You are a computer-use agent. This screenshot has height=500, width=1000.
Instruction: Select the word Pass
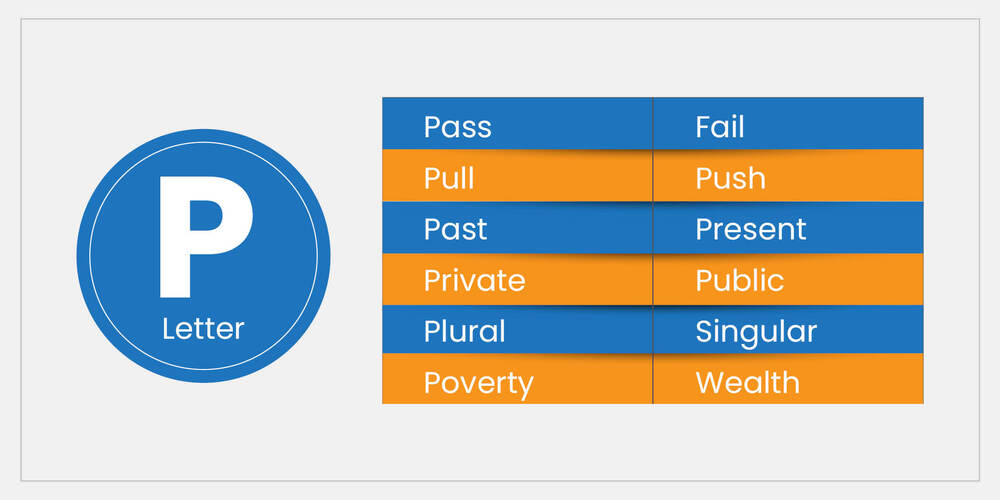pyautogui.click(x=457, y=127)
